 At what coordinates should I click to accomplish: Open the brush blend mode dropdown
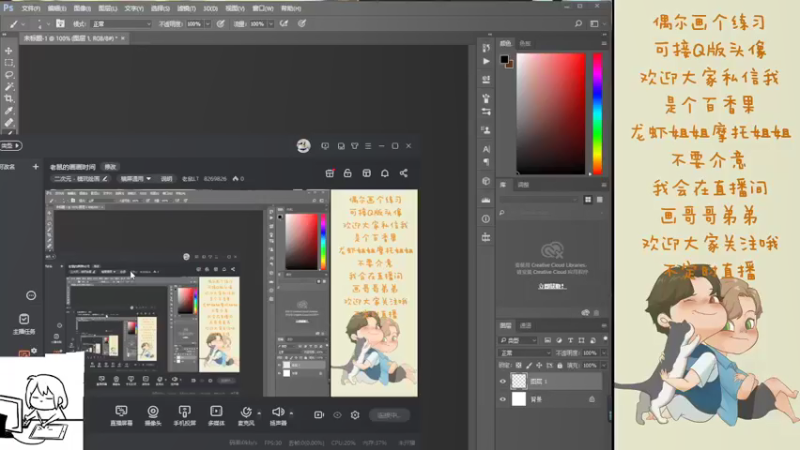[122, 22]
